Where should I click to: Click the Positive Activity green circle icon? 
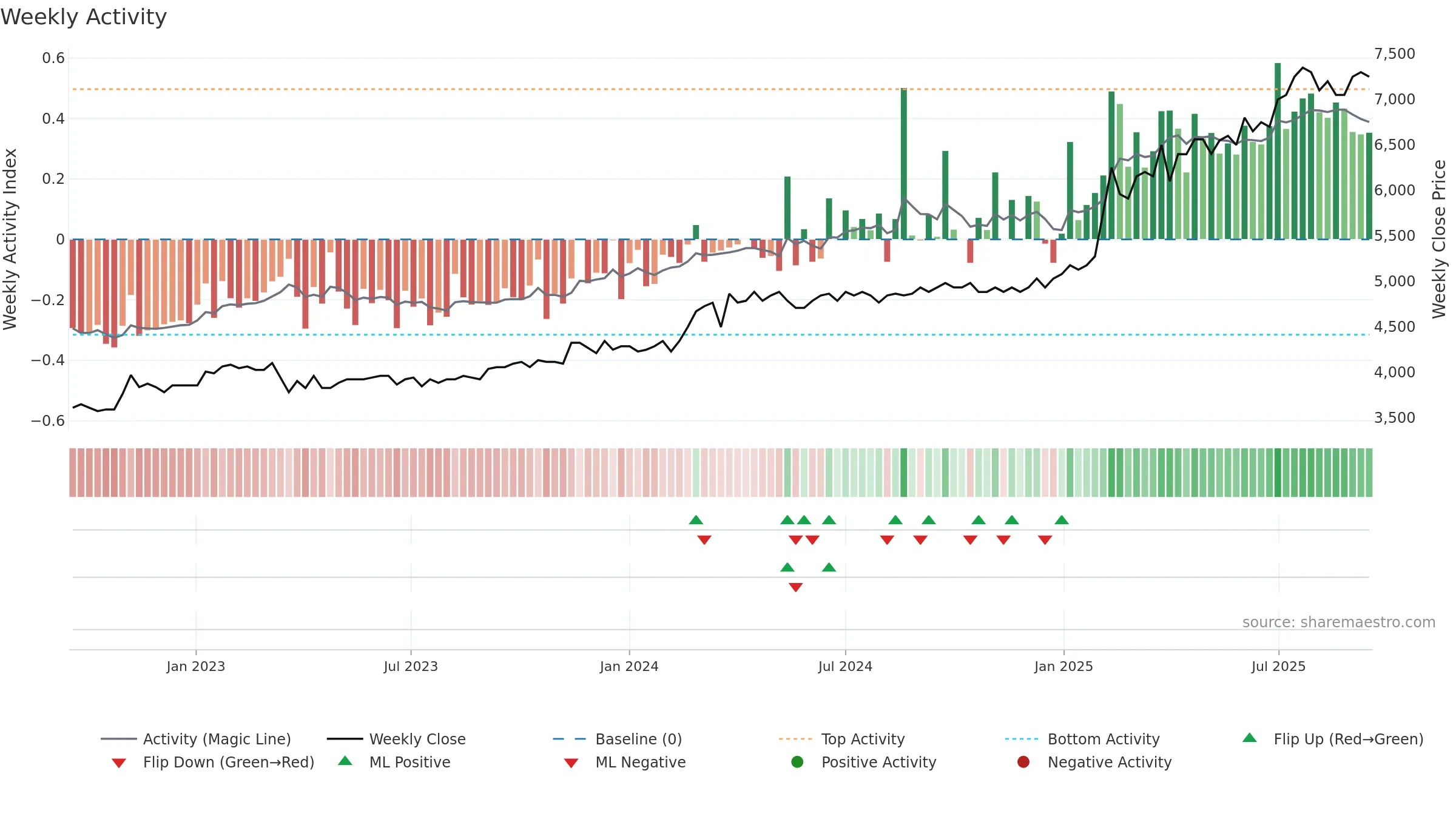[798, 761]
